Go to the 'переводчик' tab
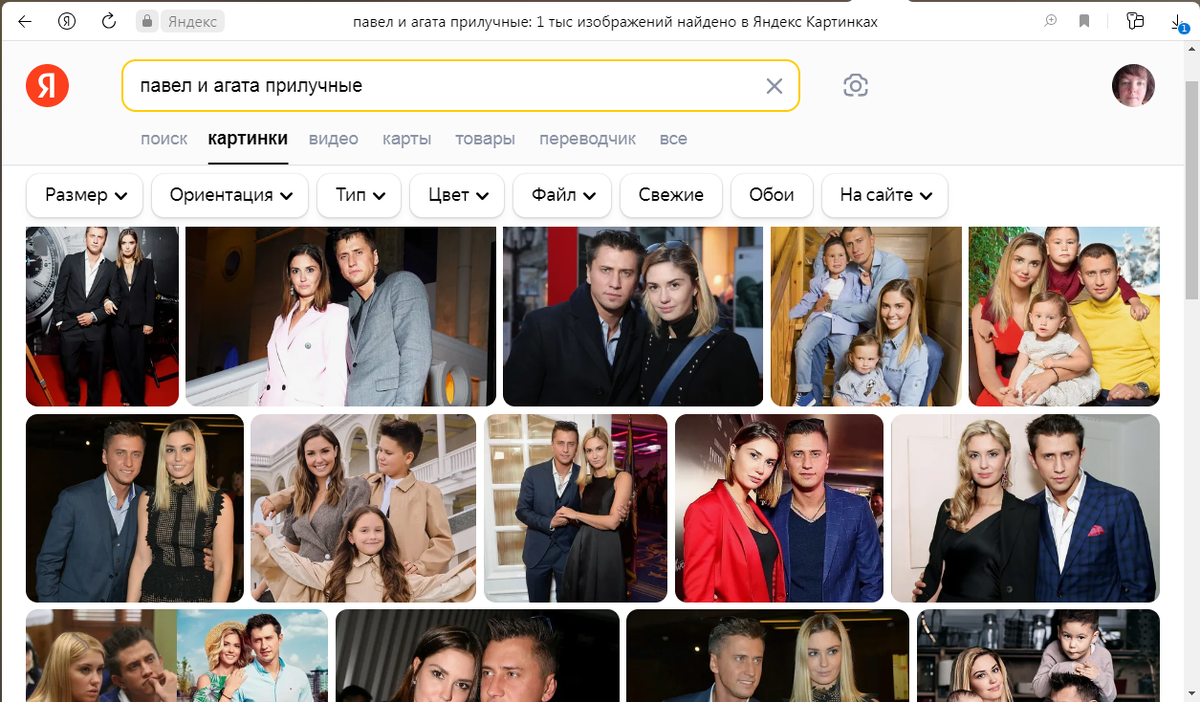Screen dimensions: 1200x702 [x=587, y=139]
